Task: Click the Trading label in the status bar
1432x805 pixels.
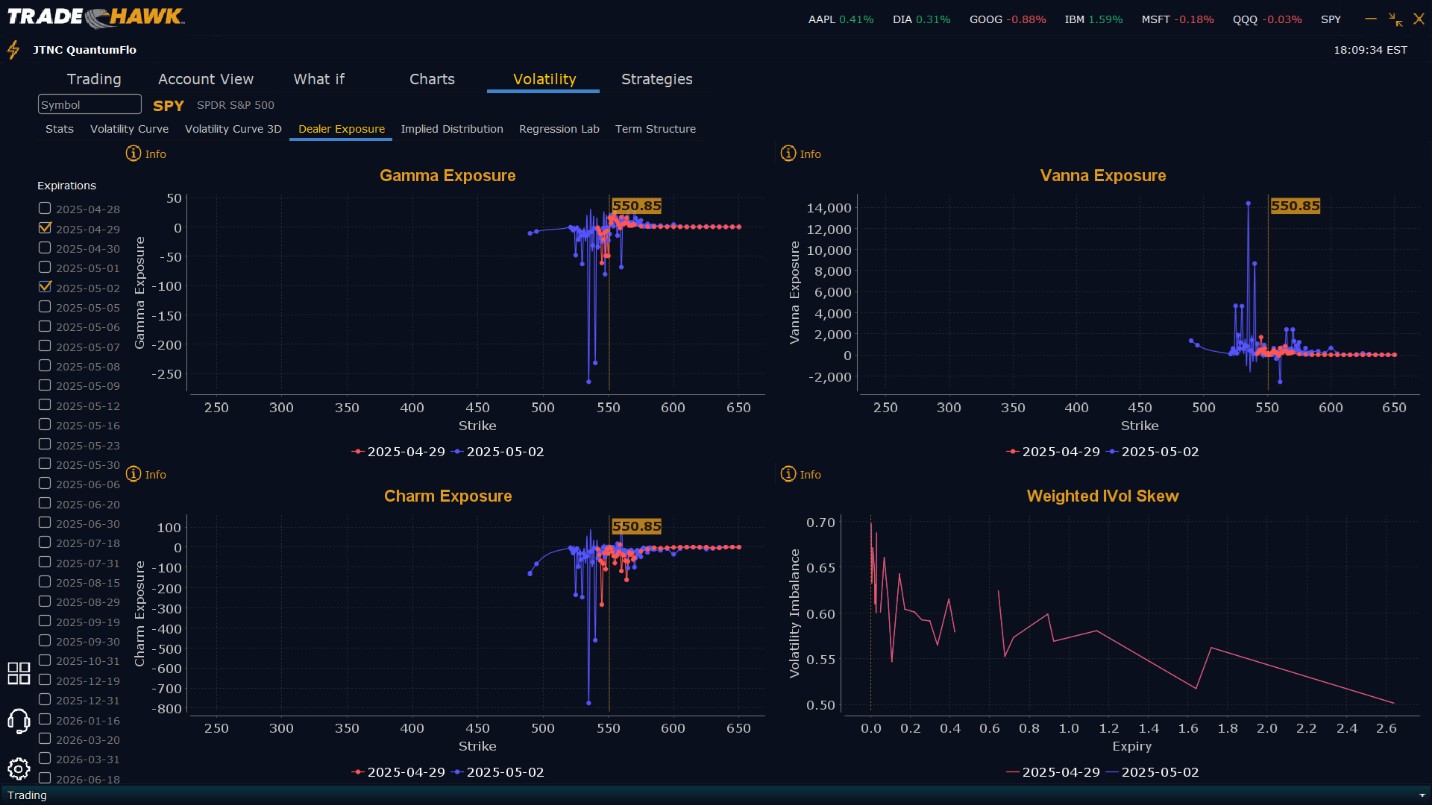Action: point(27,796)
